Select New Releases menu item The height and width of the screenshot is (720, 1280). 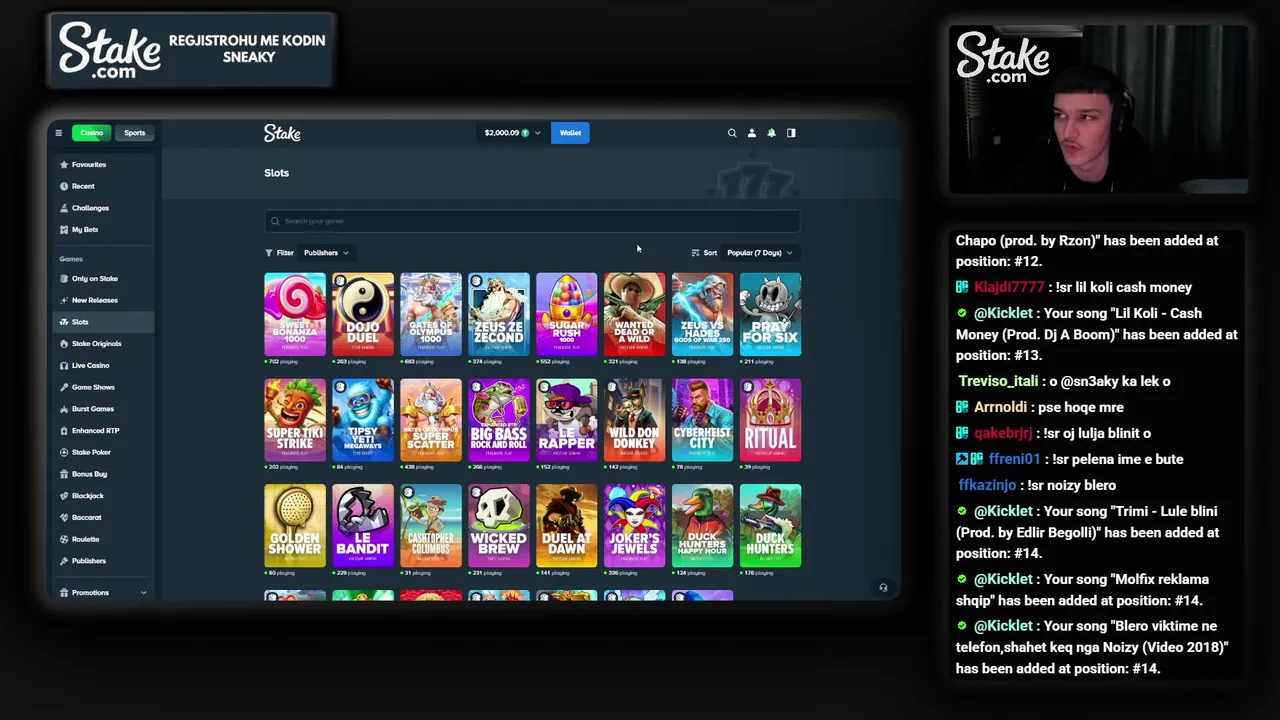(x=103, y=300)
